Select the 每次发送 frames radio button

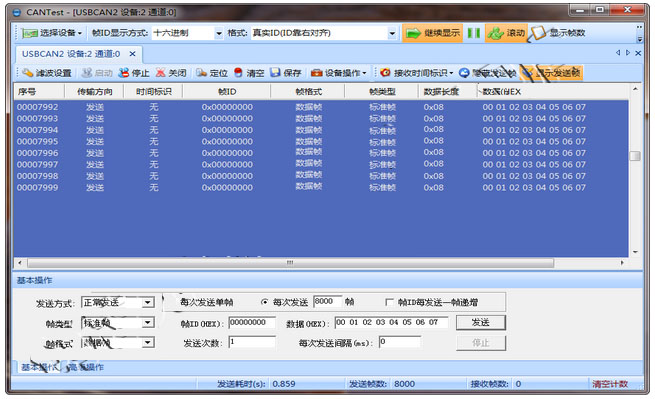[264, 302]
